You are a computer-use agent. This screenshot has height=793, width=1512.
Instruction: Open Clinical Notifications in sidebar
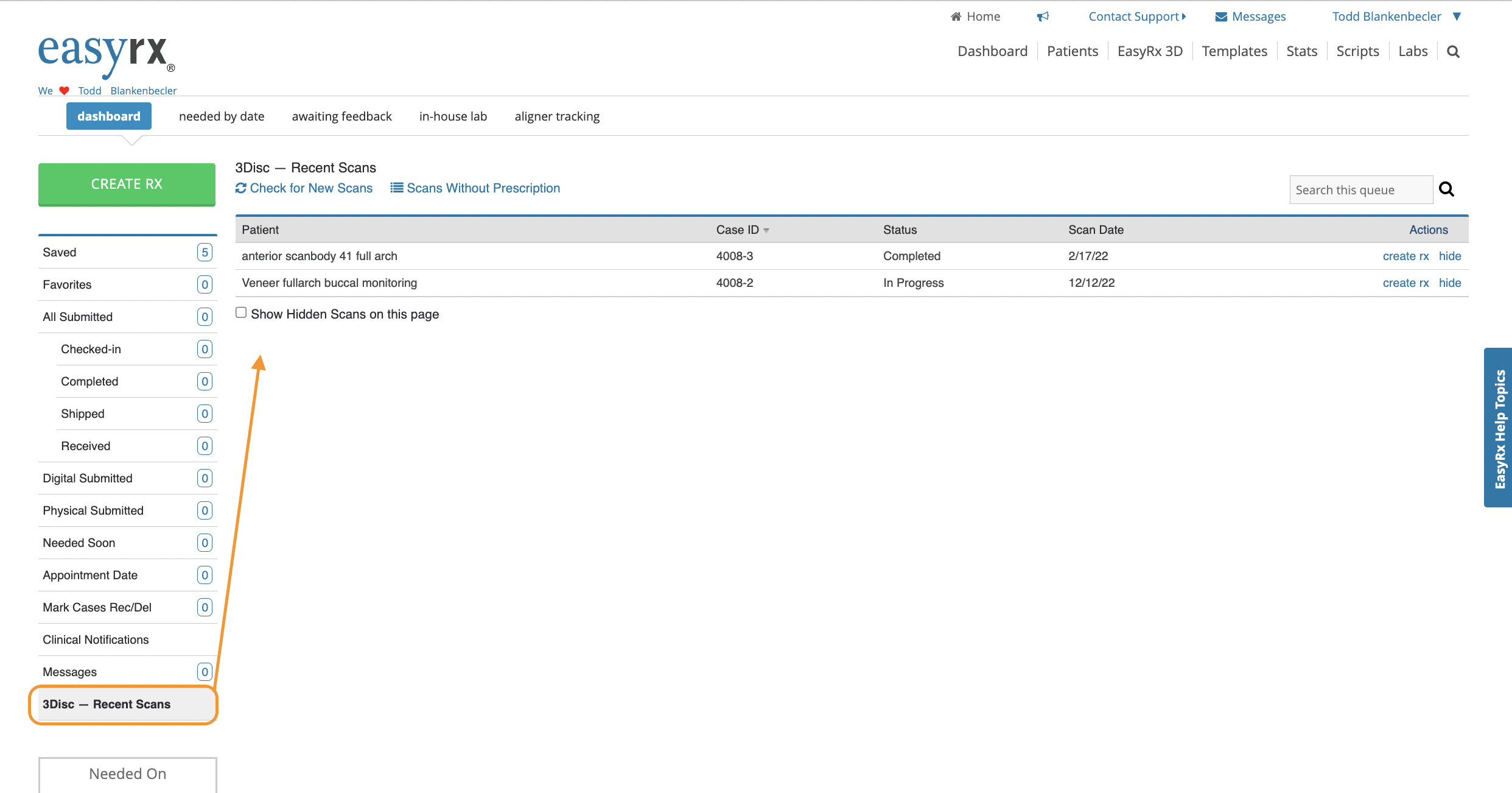point(127,640)
